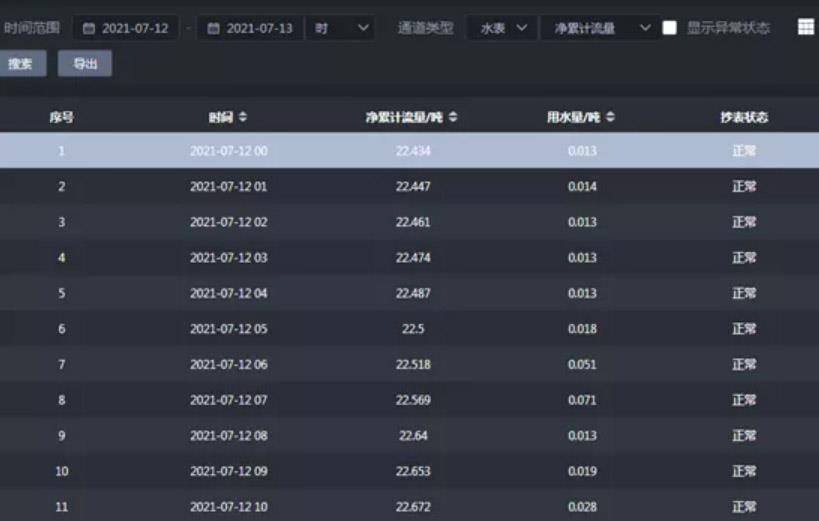Click the start date calendar icon
819x521 pixels.
89,28
